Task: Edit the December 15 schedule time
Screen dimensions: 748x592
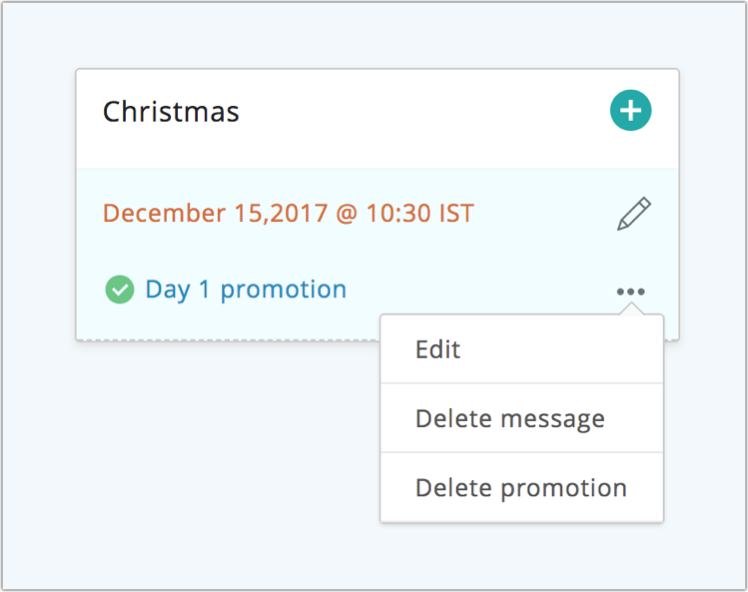Action: [634, 214]
